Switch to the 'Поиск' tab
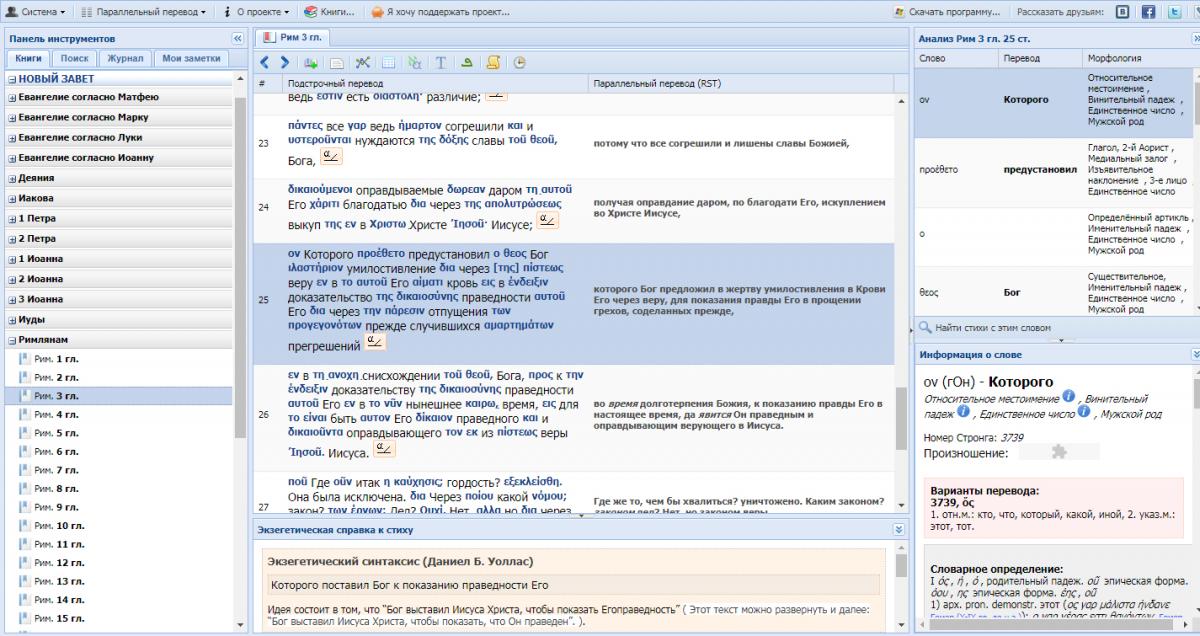Screen dimensions: 1200x636 pyautogui.click(x=74, y=58)
